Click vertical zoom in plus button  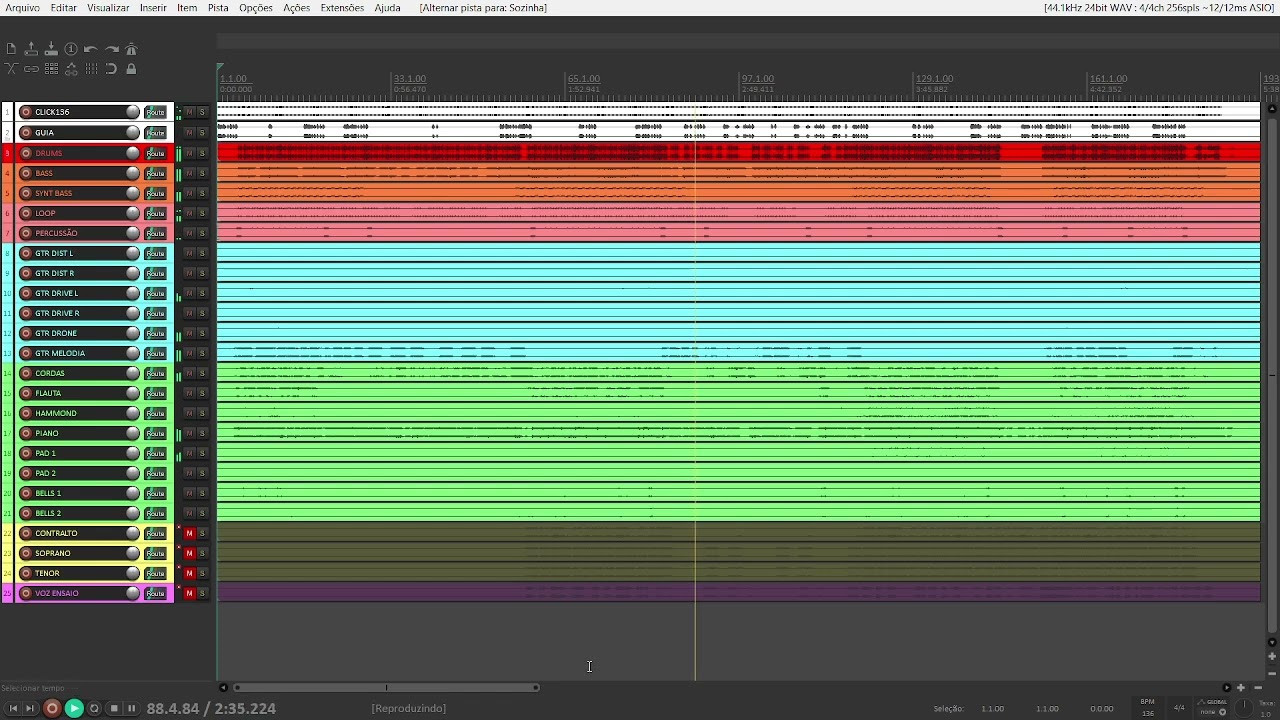point(1272,656)
